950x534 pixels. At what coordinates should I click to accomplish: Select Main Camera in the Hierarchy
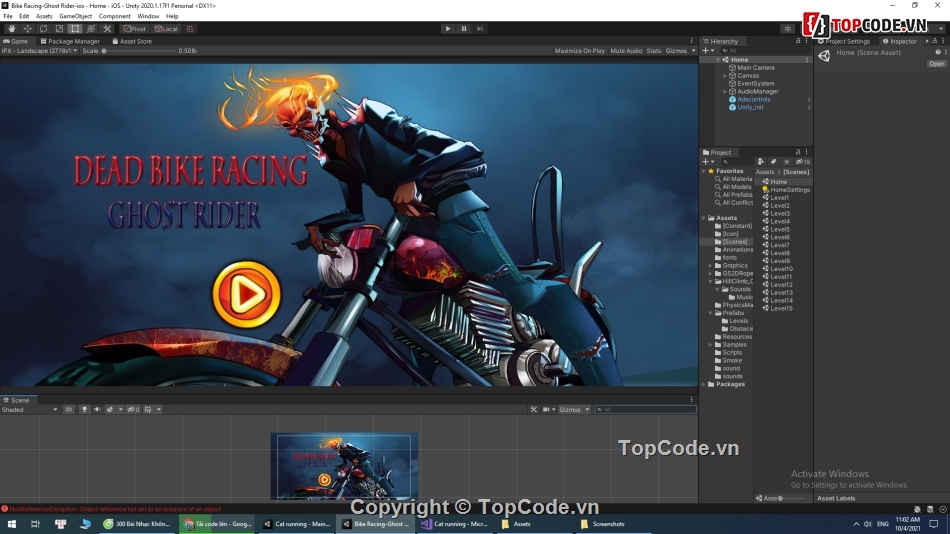click(x=756, y=68)
